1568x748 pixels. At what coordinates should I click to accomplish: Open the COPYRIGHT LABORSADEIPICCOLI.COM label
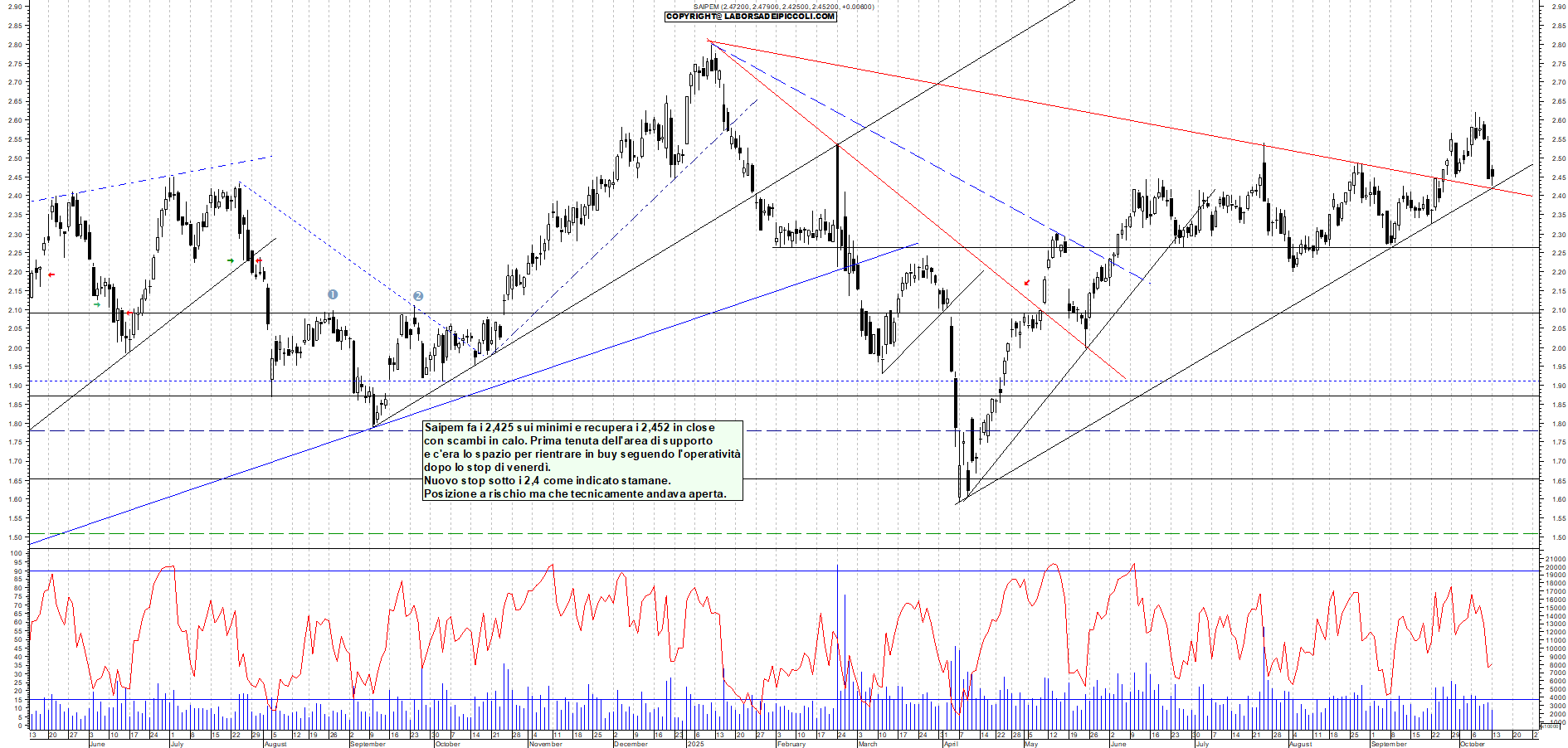point(750,17)
